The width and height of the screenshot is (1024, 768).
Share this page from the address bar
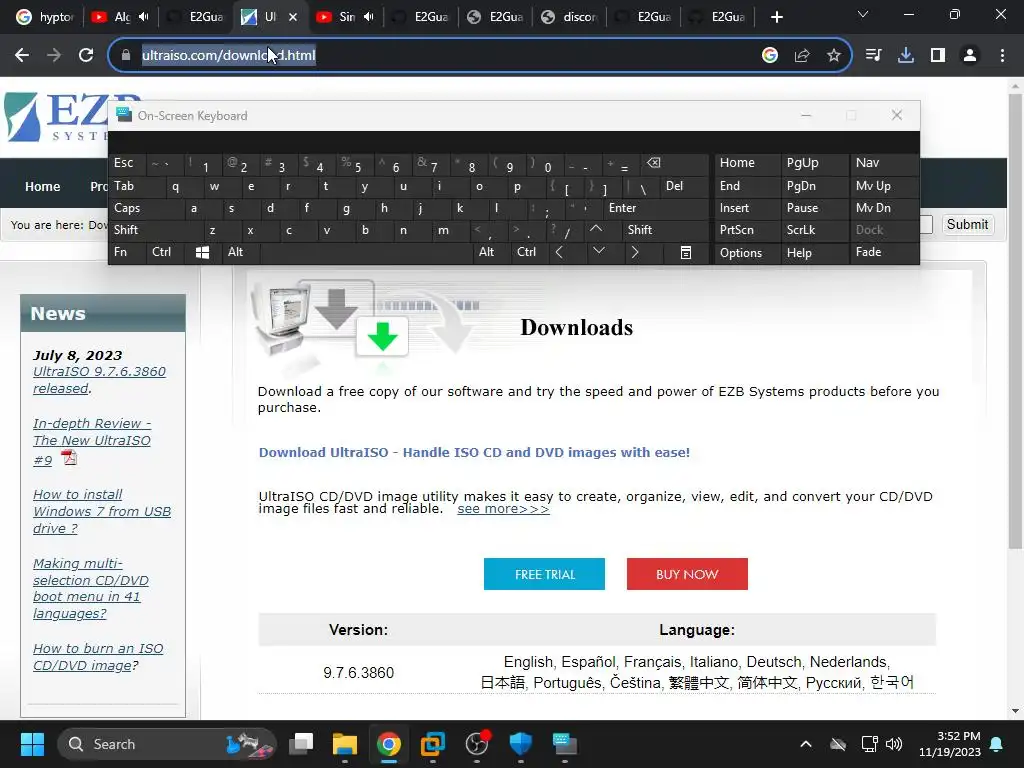pyautogui.click(x=802, y=56)
